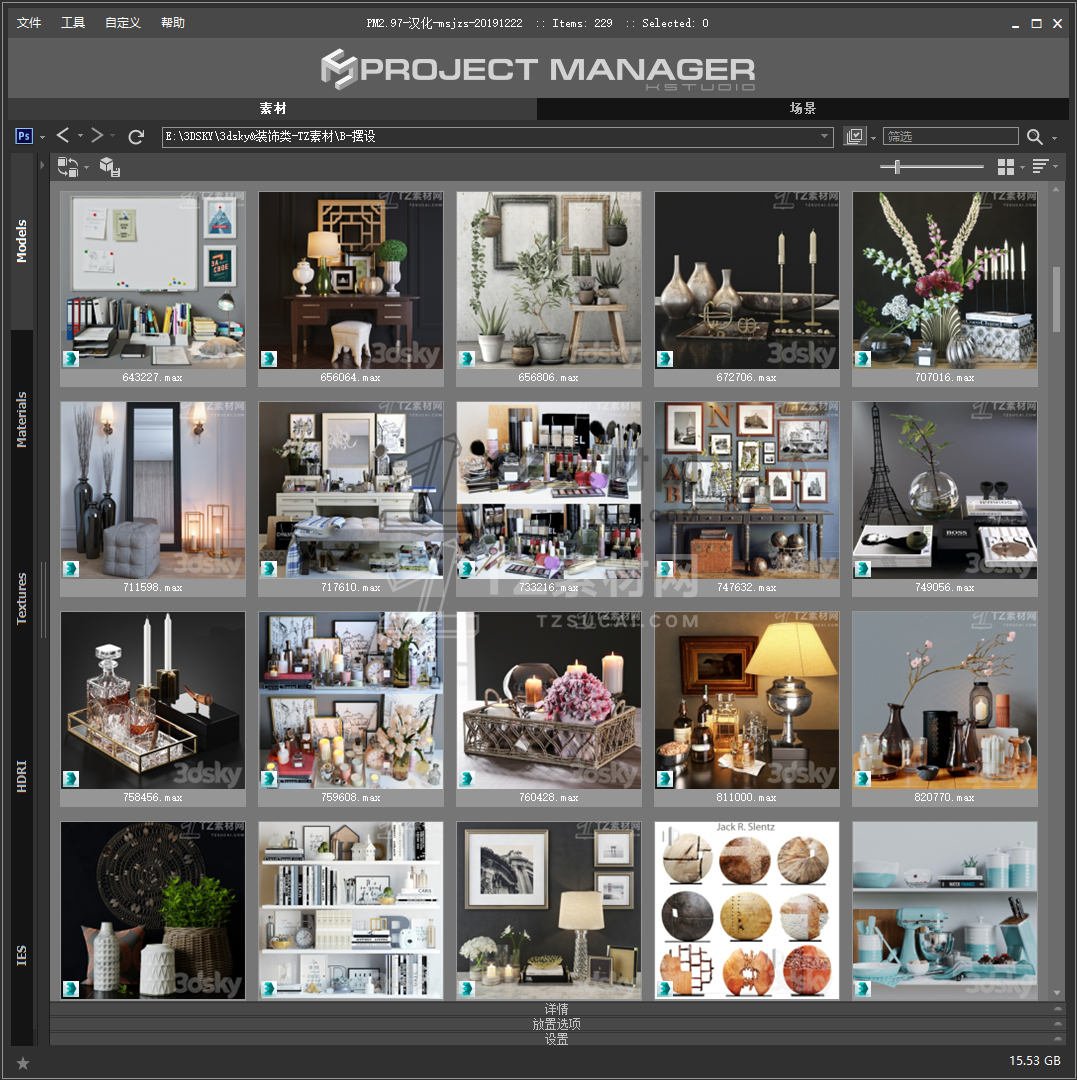Click the folder path address field
Image resolution: width=1077 pixels, height=1080 pixels.
point(497,136)
